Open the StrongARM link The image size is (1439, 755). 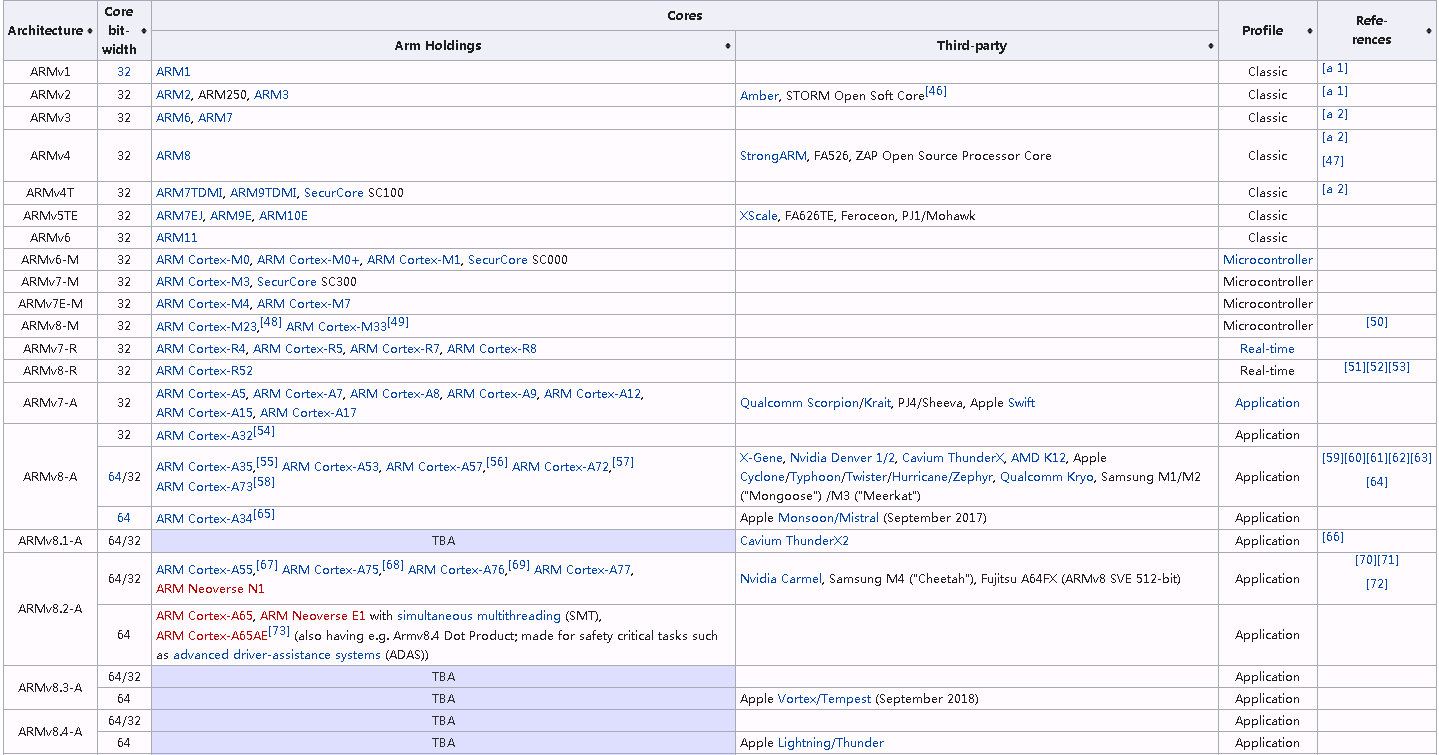(x=773, y=156)
